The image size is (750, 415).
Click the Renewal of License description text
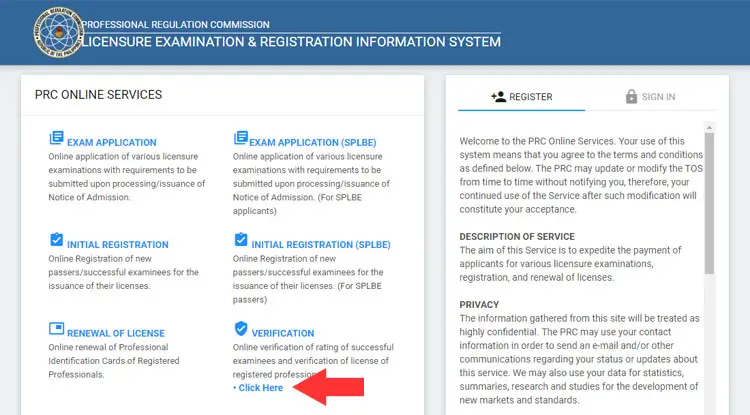[x=114, y=361]
